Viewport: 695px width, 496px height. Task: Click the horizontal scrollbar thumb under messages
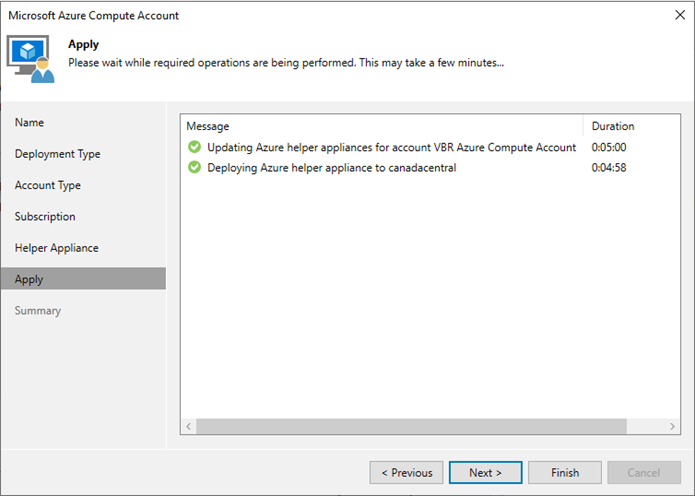[x=411, y=426]
